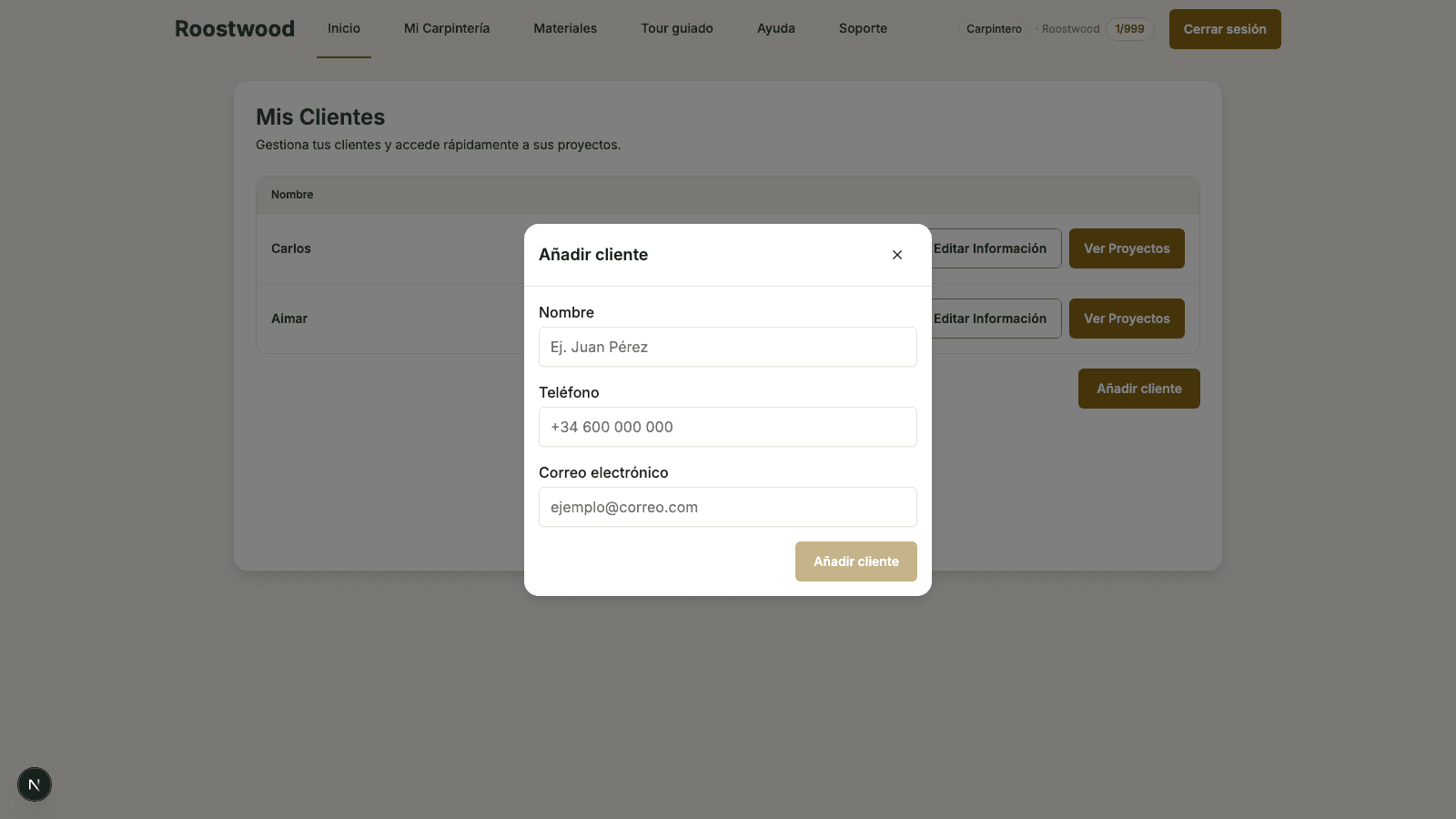The height and width of the screenshot is (819, 1456).
Task: Click the Nombre input field
Action: (x=728, y=347)
